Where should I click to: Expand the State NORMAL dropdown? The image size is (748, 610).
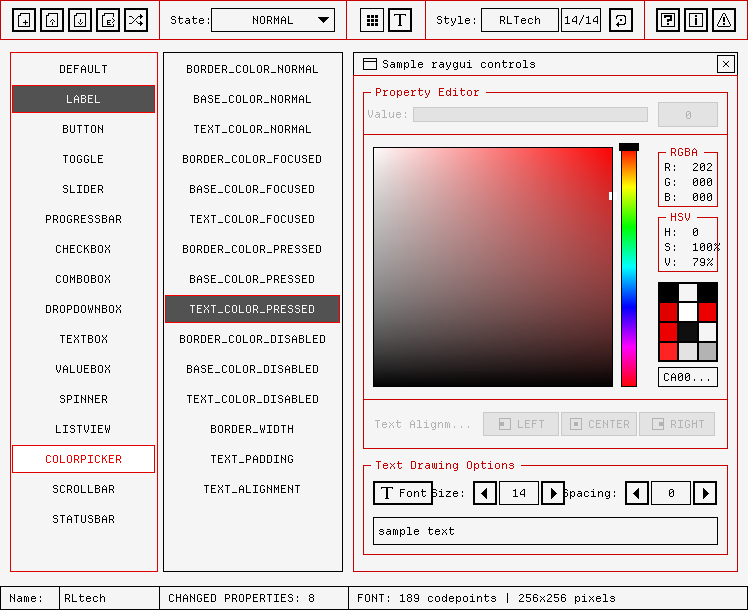273,20
